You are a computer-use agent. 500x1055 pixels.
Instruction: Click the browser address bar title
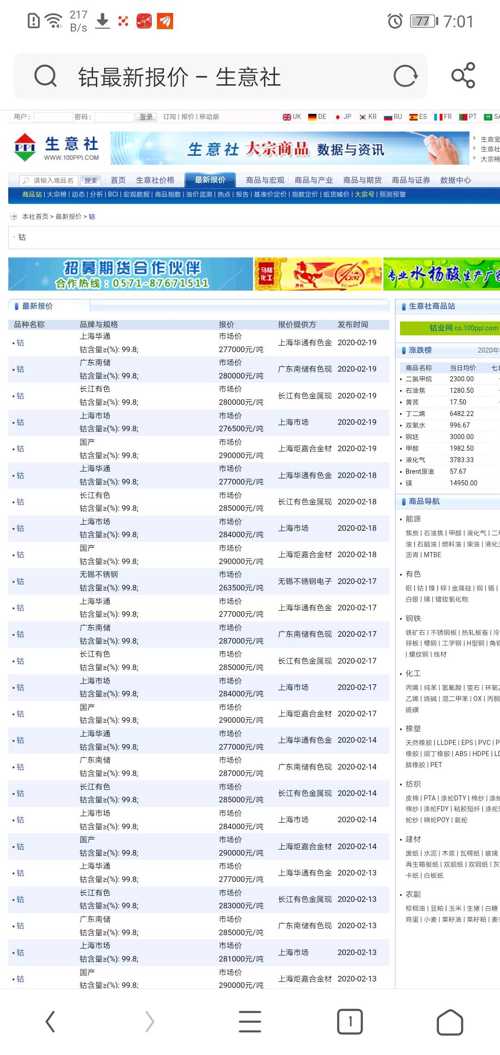coord(179,77)
